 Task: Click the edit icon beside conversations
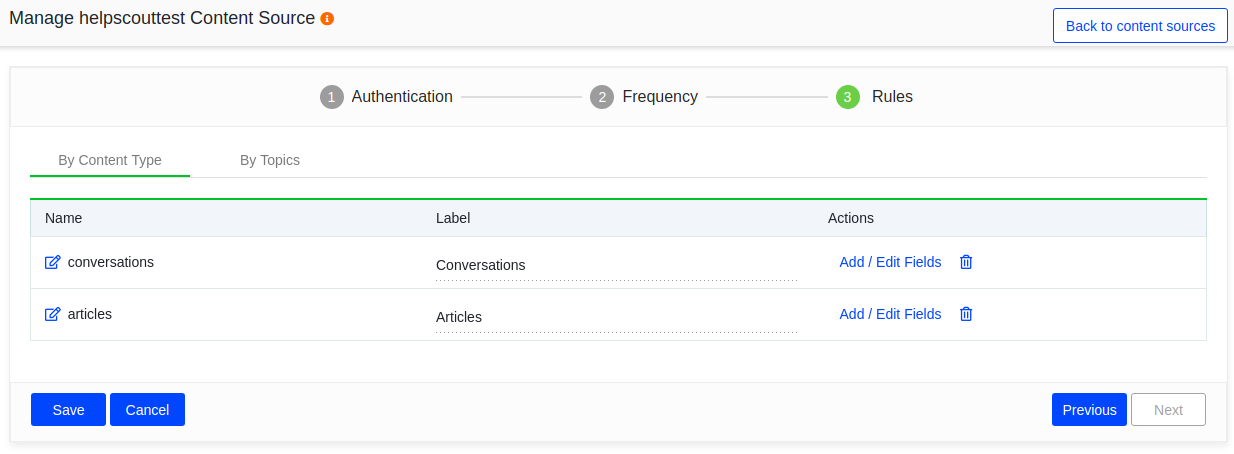53,262
